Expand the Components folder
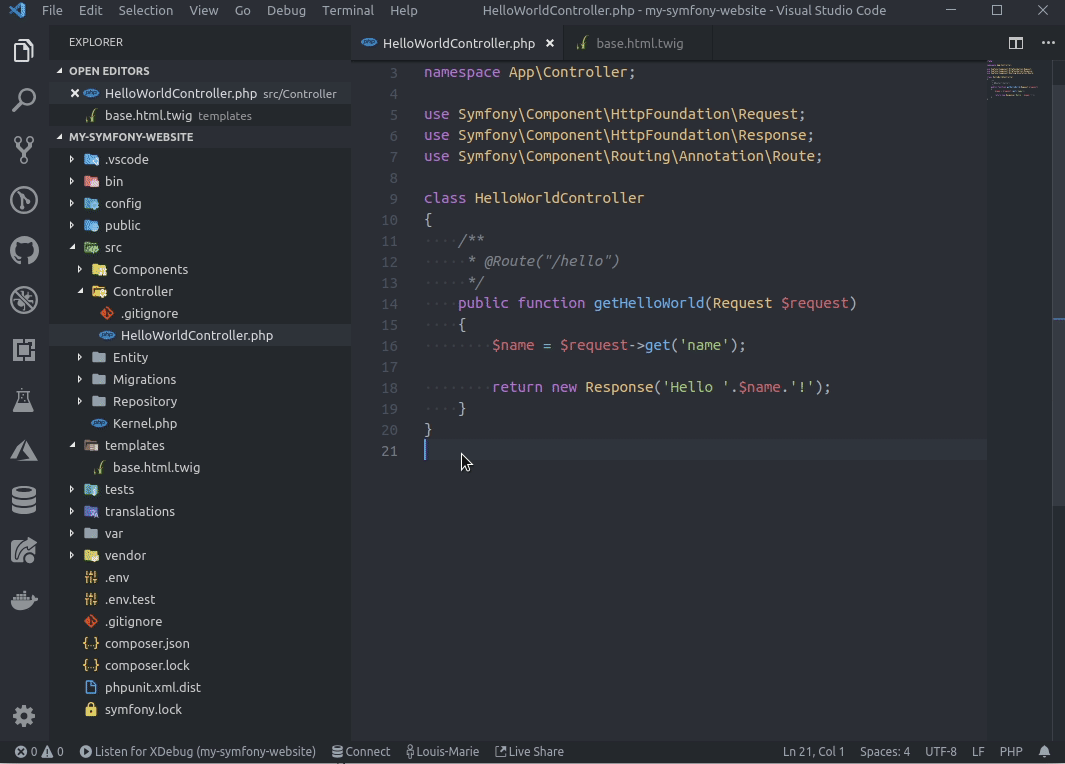The height and width of the screenshot is (764, 1065). coord(80,269)
